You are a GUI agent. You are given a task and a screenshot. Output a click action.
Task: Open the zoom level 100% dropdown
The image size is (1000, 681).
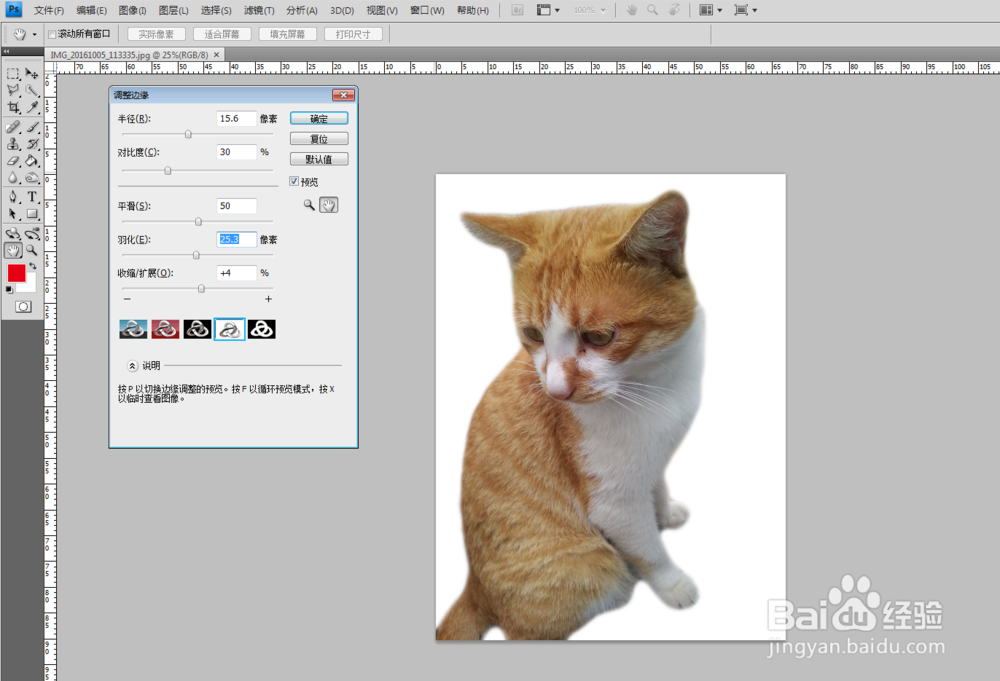589,10
